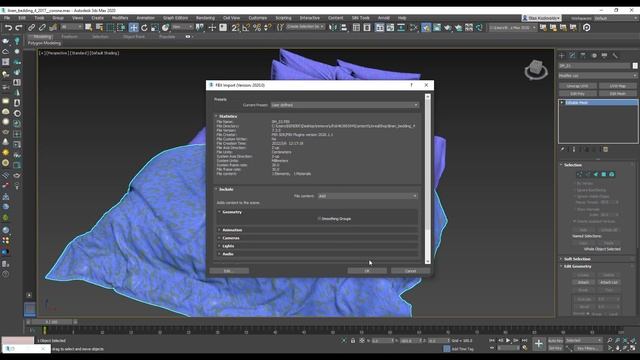Open the Rendering menu
Viewport: 640px width, 360px height.
pos(205,18)
